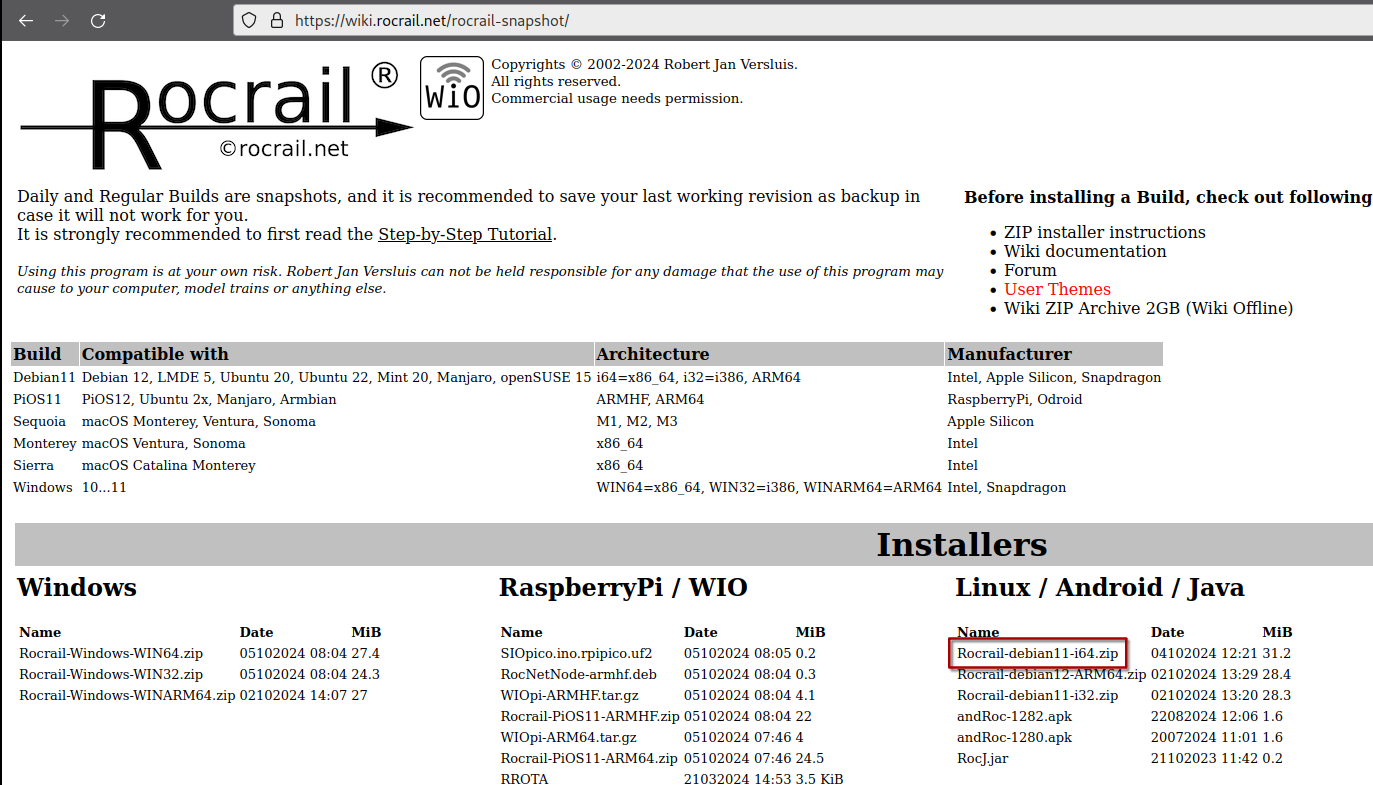Open the Wiki documentation link
This screenshot has width=1373, height=785.
pyautogui.click(x=1085, y=251)
